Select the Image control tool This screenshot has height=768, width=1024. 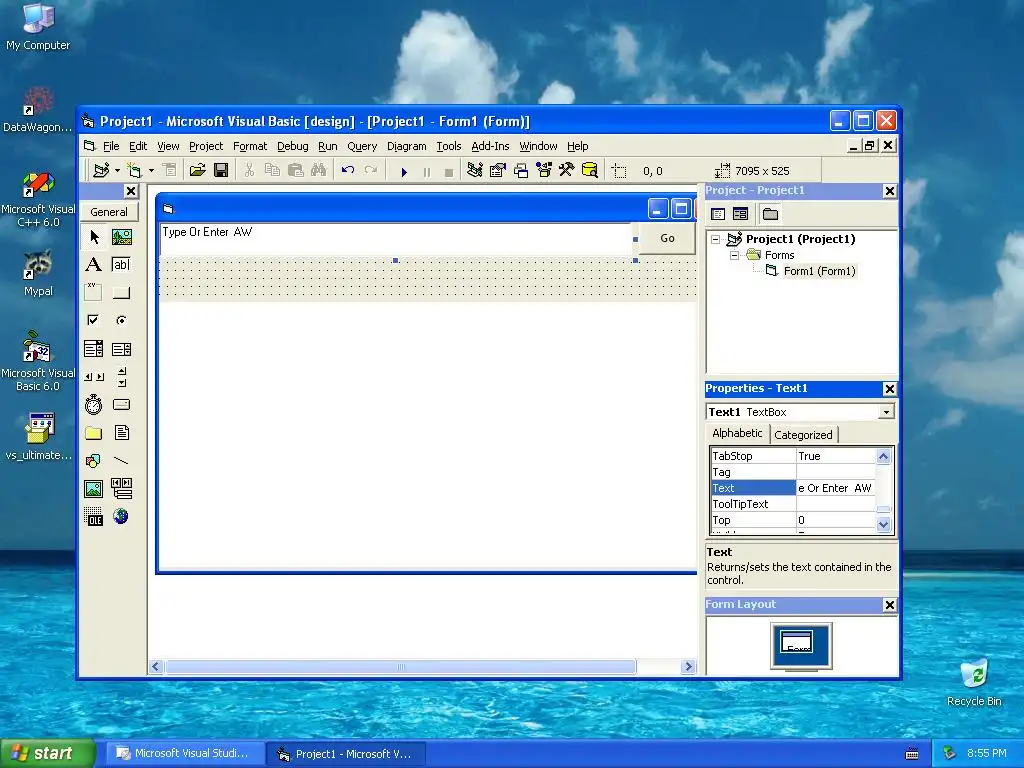[x=93, y=488]
